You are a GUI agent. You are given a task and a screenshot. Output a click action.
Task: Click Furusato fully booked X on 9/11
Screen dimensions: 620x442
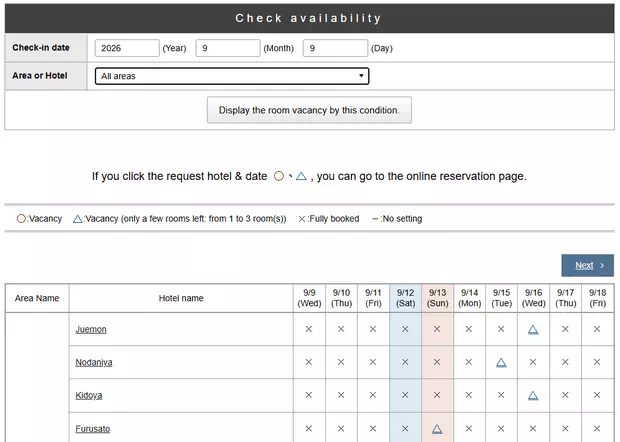373,428
